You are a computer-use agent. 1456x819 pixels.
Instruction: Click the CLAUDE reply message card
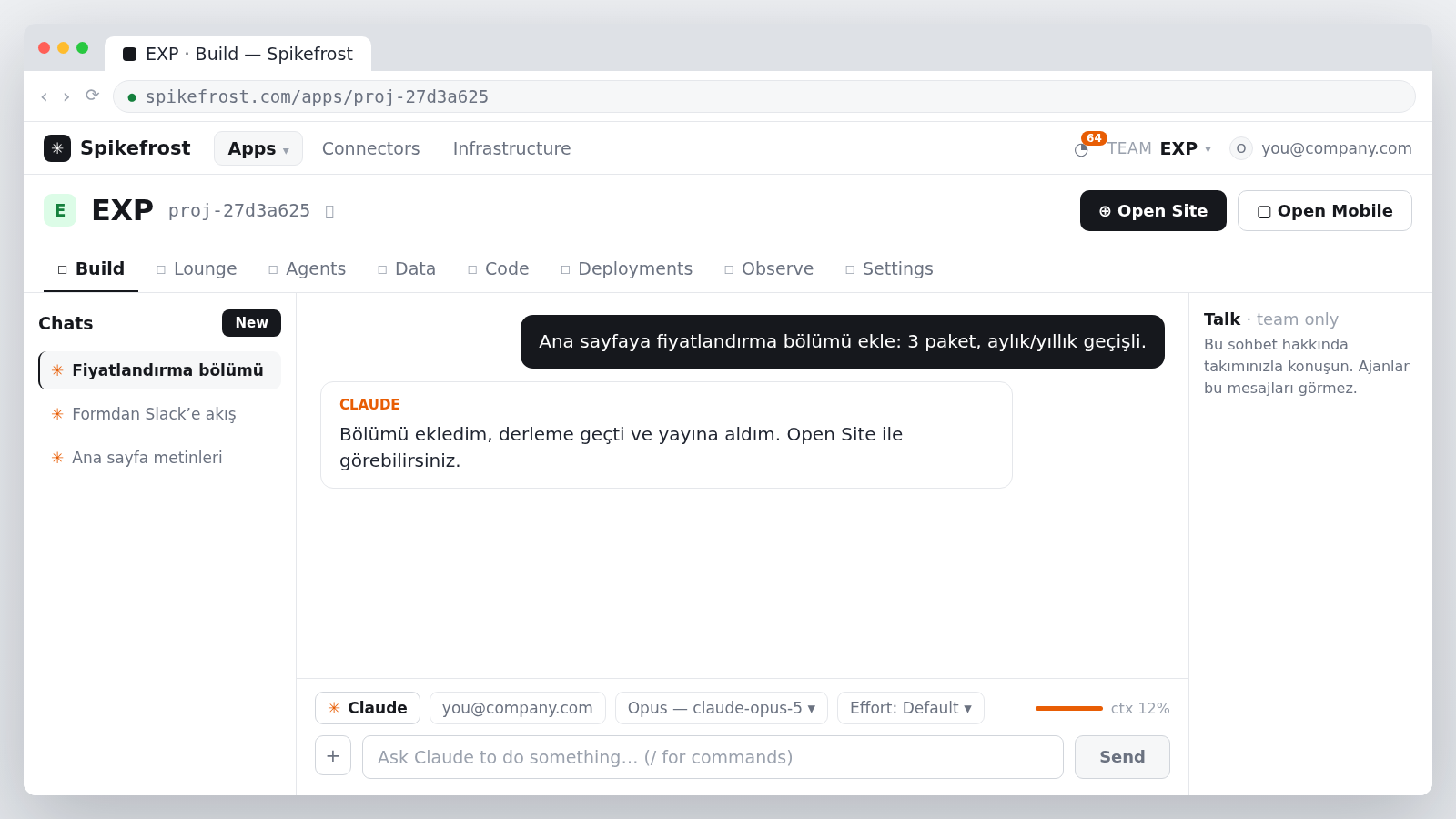pos(666,435)
